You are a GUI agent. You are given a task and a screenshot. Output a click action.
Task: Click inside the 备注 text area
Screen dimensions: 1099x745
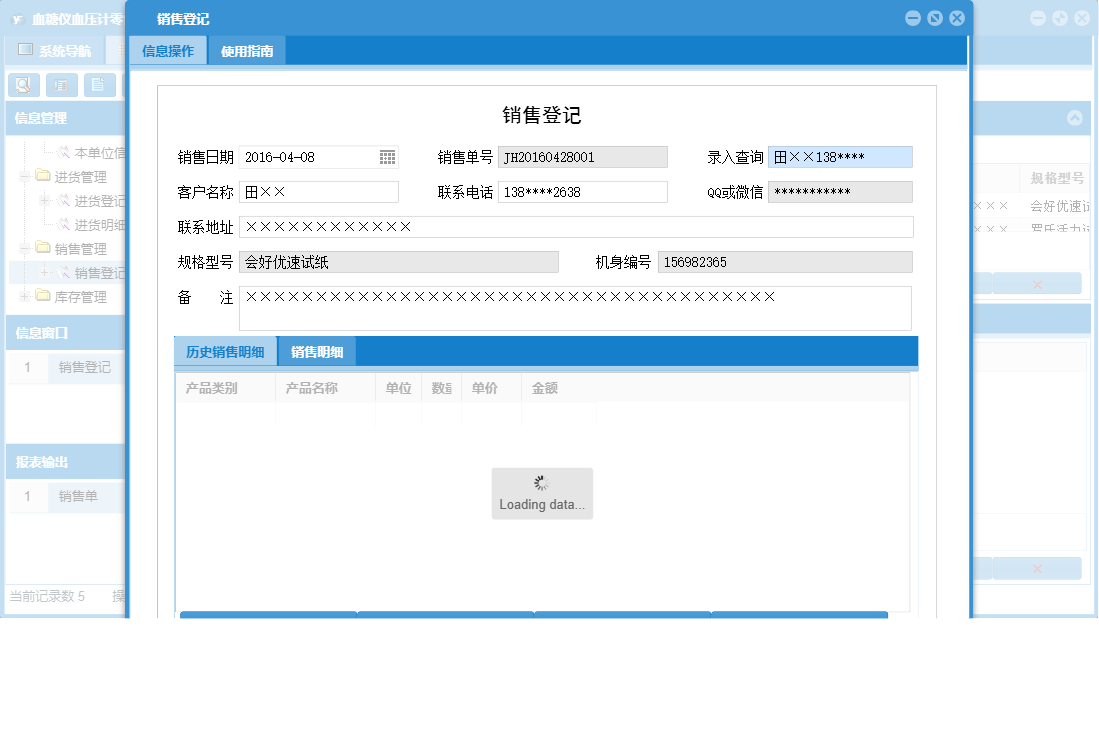click(550, 307)
